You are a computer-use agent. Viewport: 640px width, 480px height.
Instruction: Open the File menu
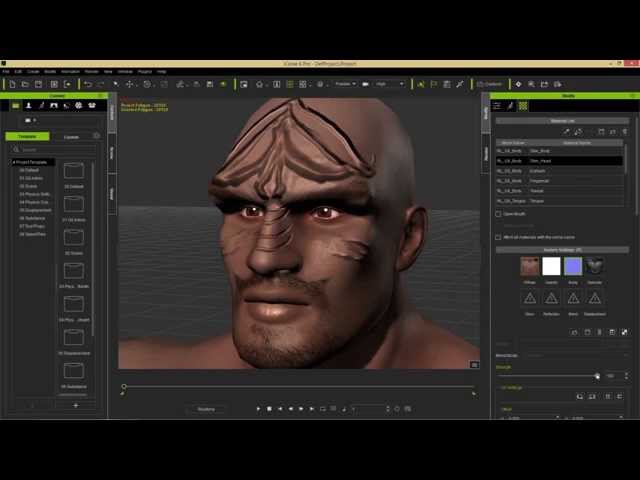[6, 71]
